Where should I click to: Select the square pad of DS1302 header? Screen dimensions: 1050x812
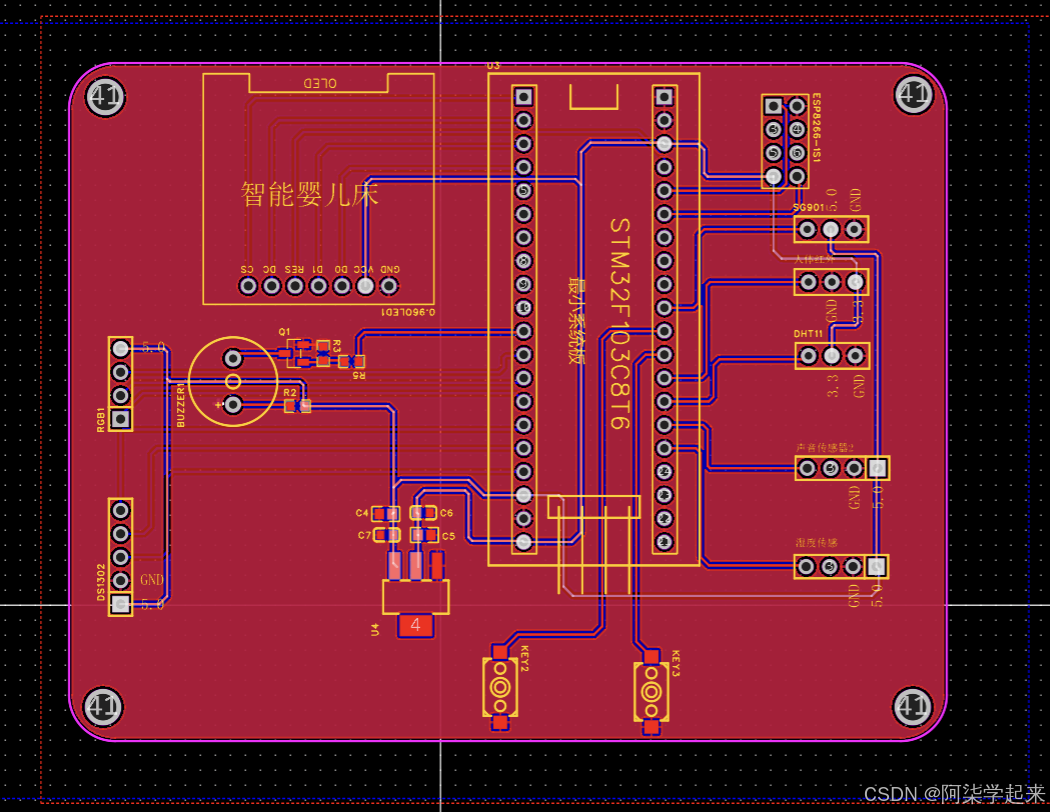pos(121,604)
